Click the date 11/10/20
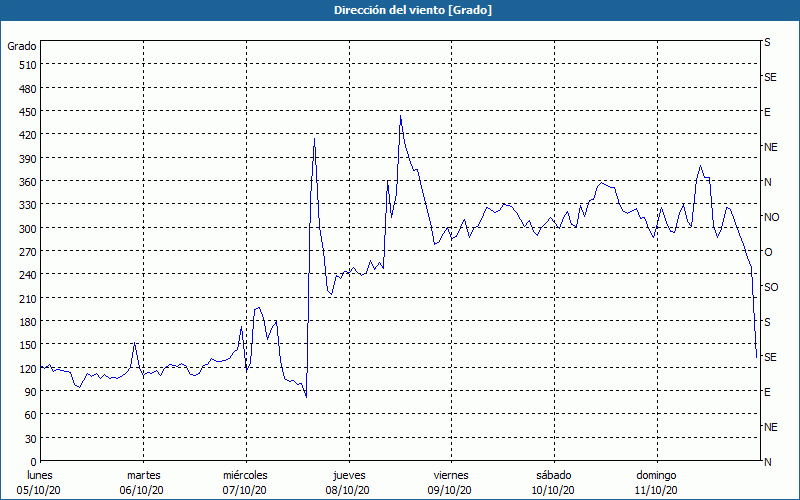800x500 pixels. tap(656, 490)
